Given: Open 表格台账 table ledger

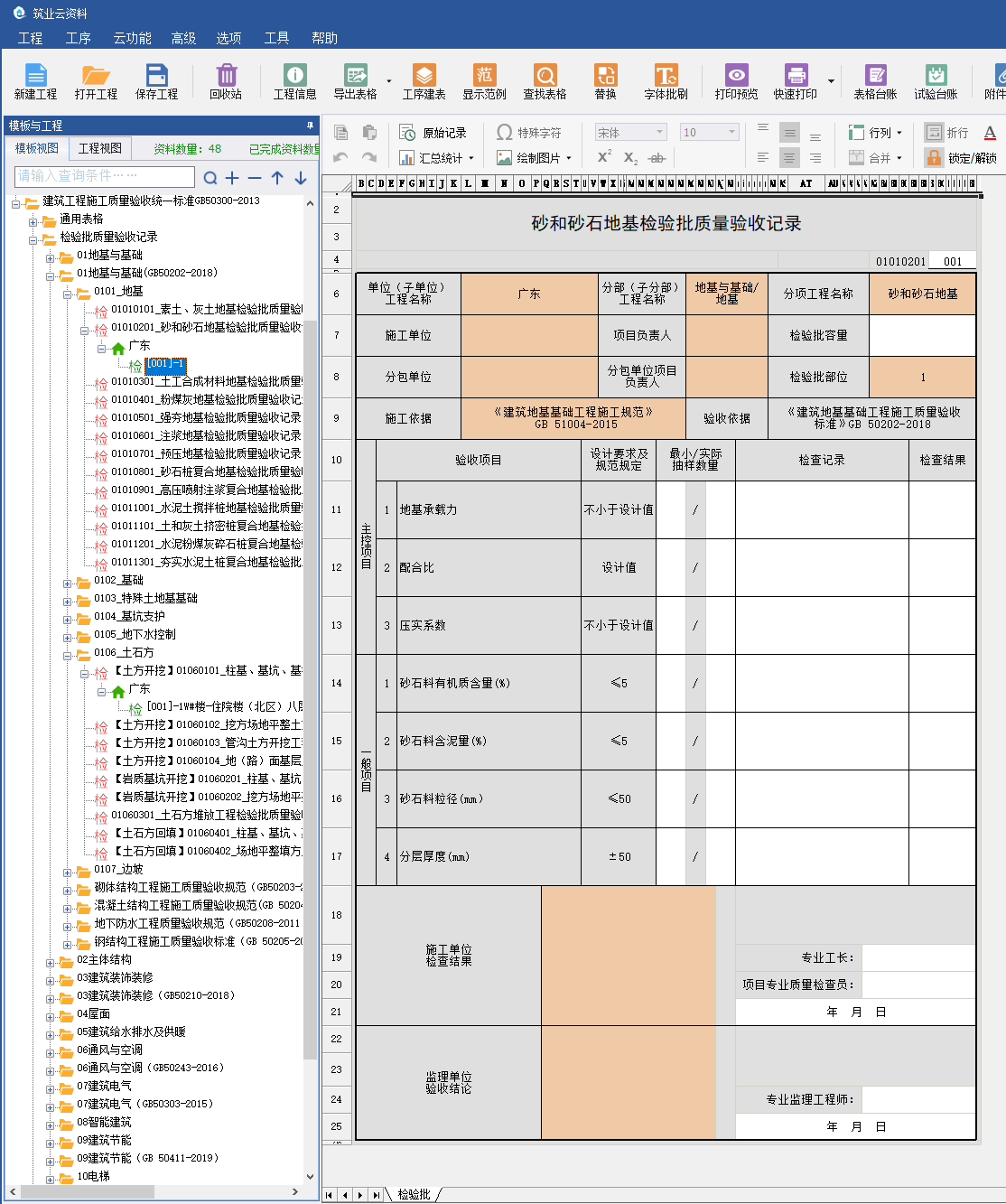Looking at the screenshot, I should [875, 81].
